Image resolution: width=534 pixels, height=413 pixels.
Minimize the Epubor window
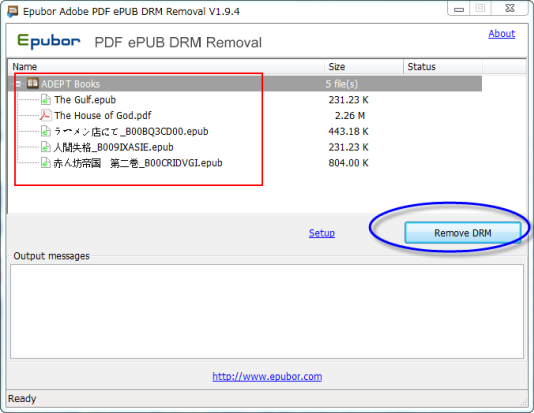(x=459, y=9)
